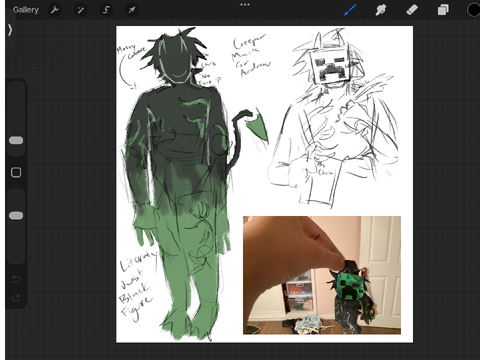Redo the stroke with sidebar arrow

coord(16,297)
